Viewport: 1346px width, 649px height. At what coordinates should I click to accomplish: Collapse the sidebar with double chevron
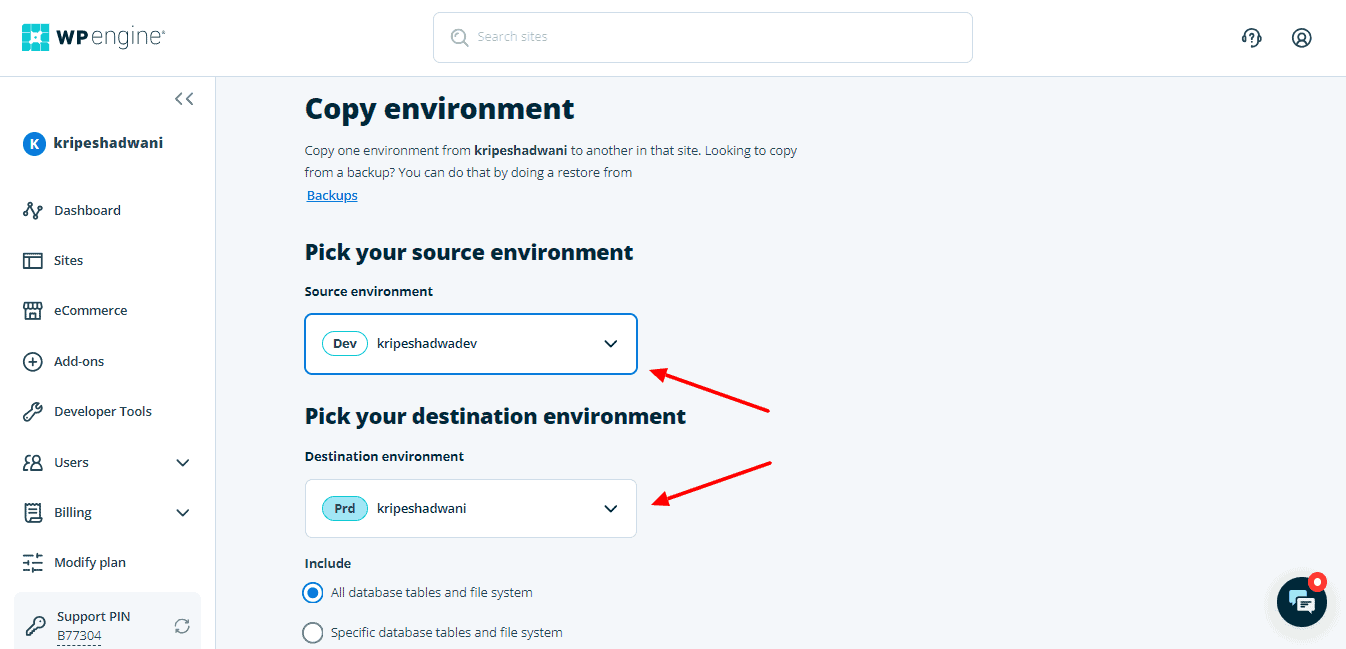[184, 99]
